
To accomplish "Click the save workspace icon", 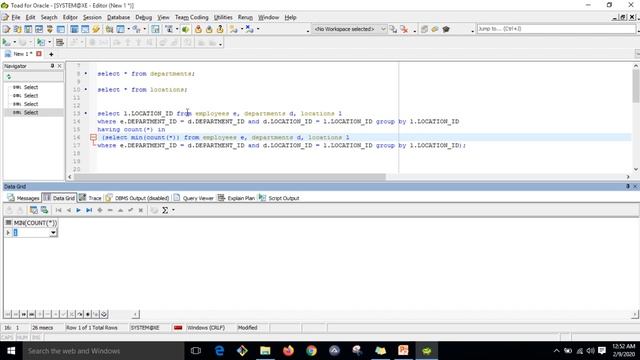I will click(393, 29).
